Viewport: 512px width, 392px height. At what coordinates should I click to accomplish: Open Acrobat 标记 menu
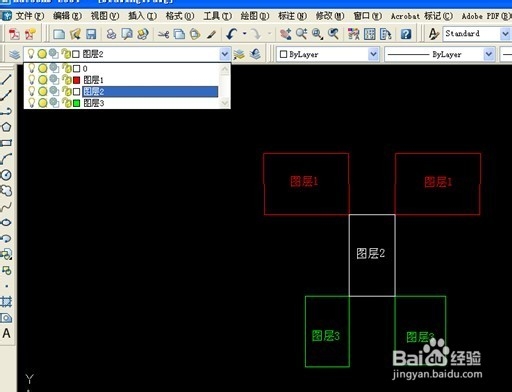click(x=422, y=16)
